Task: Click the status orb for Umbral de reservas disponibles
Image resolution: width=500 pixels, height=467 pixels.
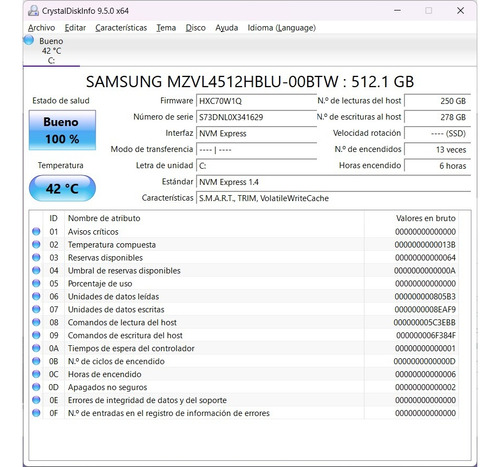Action: pos(36,270)
